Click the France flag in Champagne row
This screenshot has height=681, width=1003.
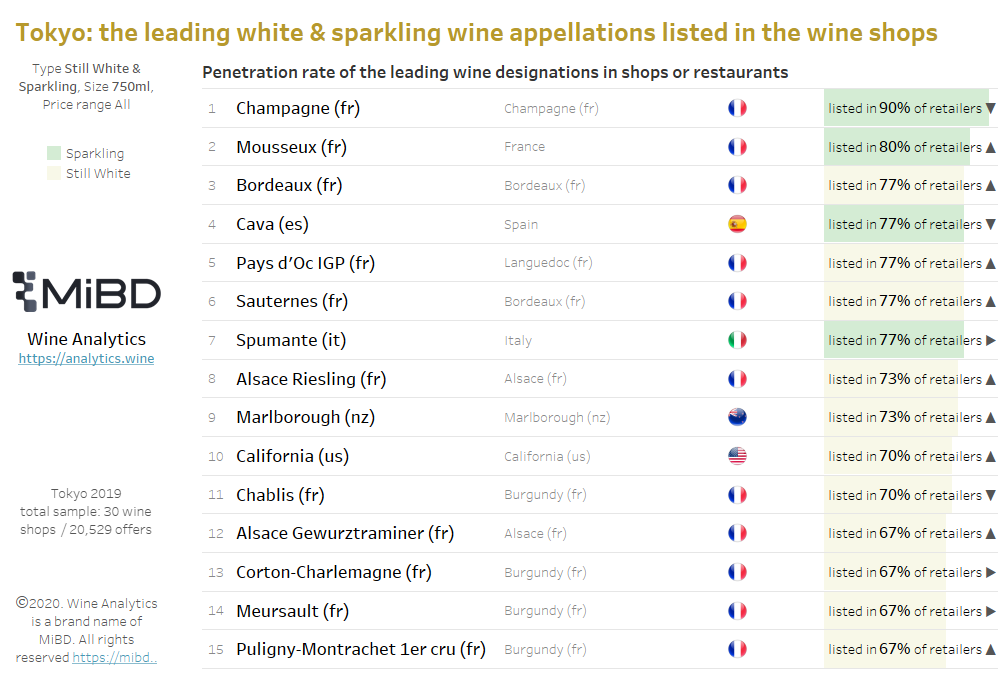[737, 108]
